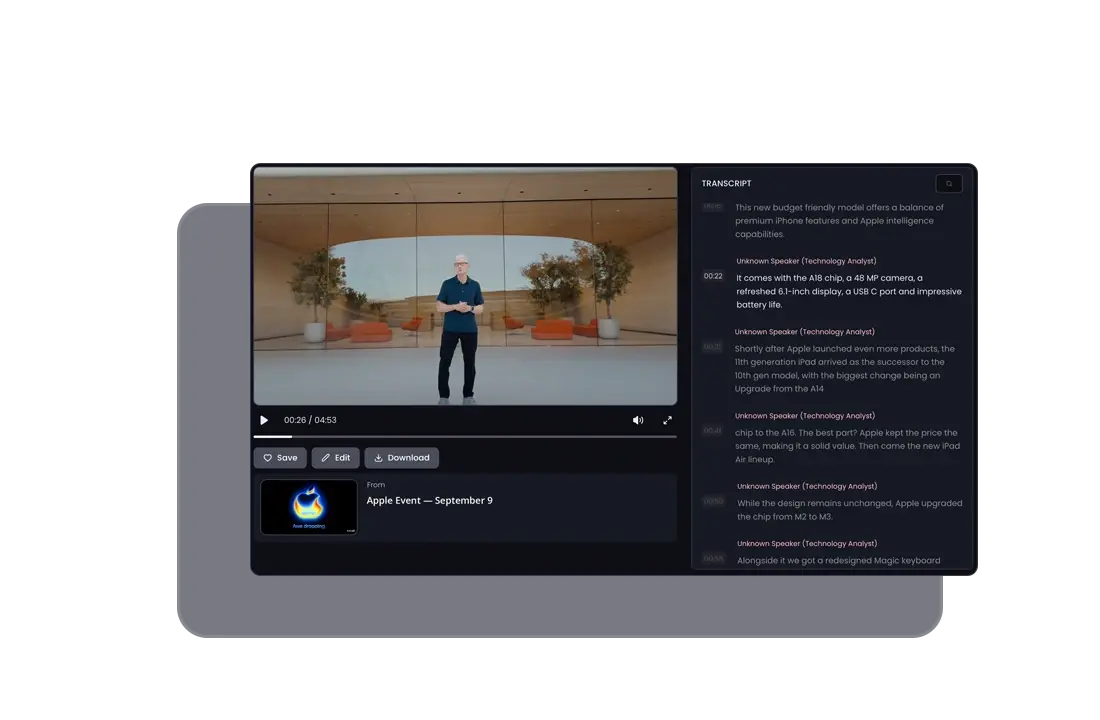Viewport: 1100px width, 720px height.
Task: Select the 'It comes with the A18 chip' transcript line
Action: [x=848, y=291]
